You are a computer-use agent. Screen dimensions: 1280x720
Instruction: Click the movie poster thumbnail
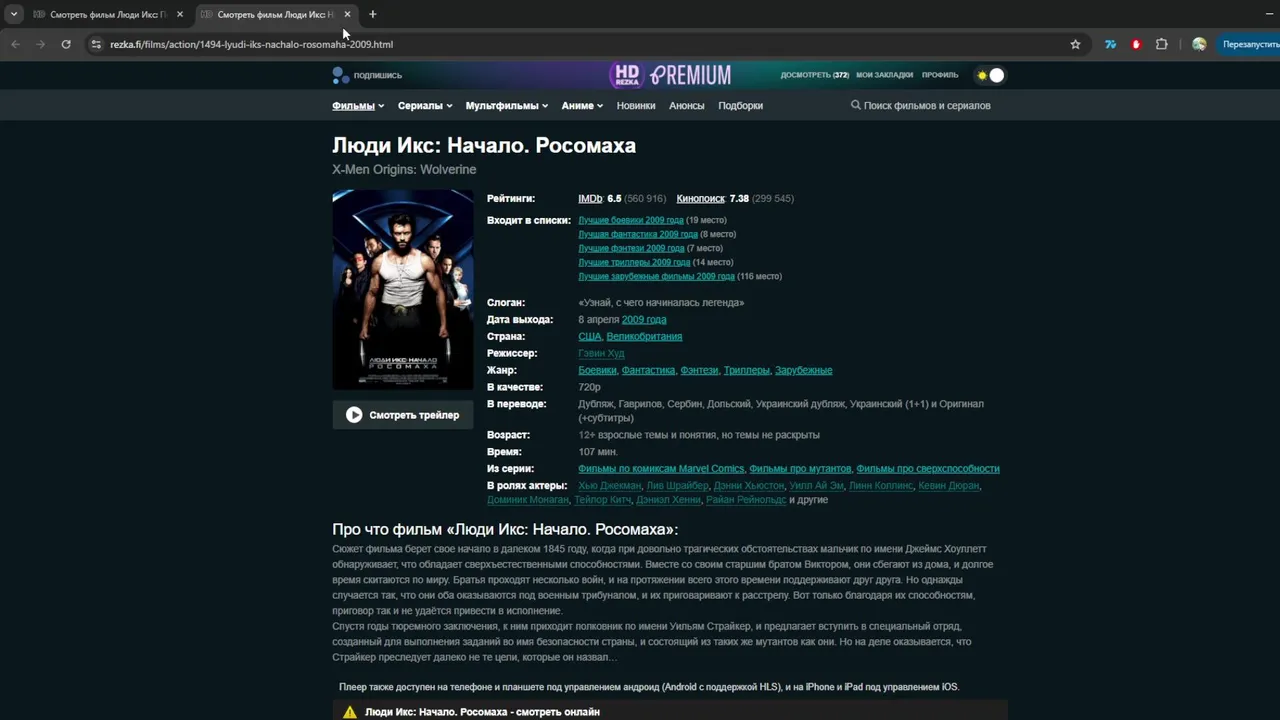pyautogui.click(x=403, y=289)
